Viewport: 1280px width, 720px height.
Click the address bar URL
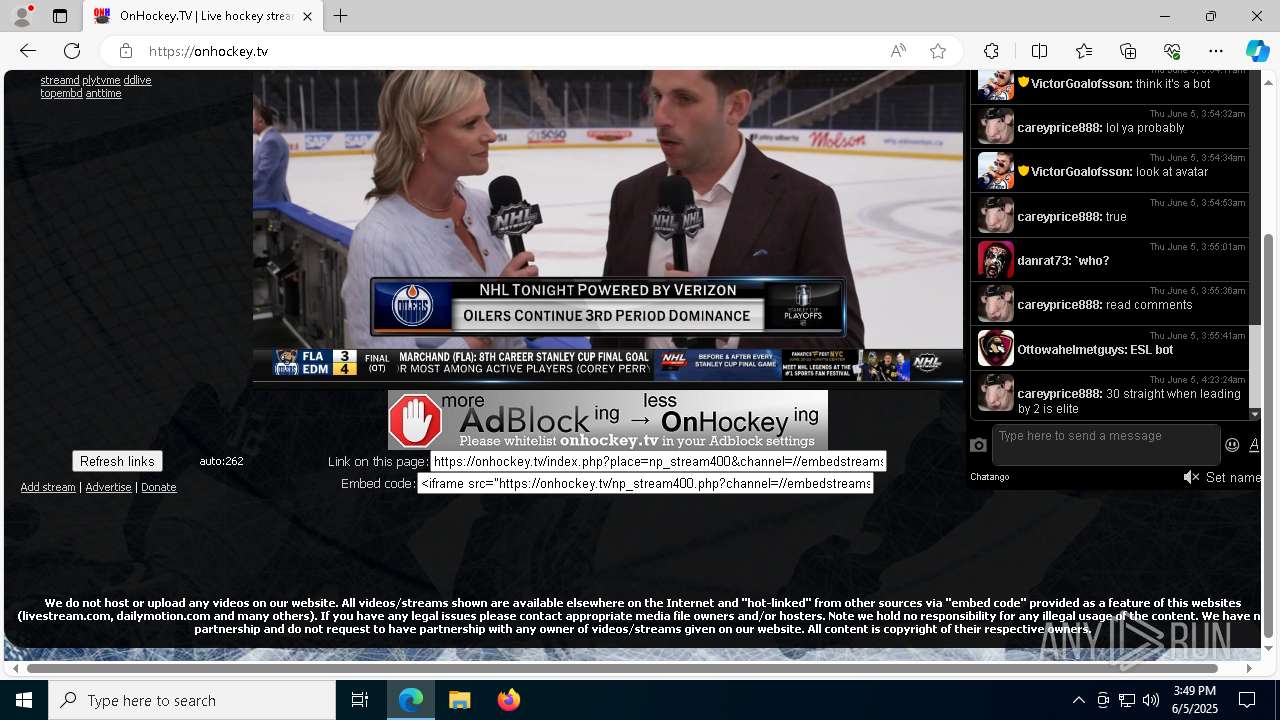click(208, 51)
